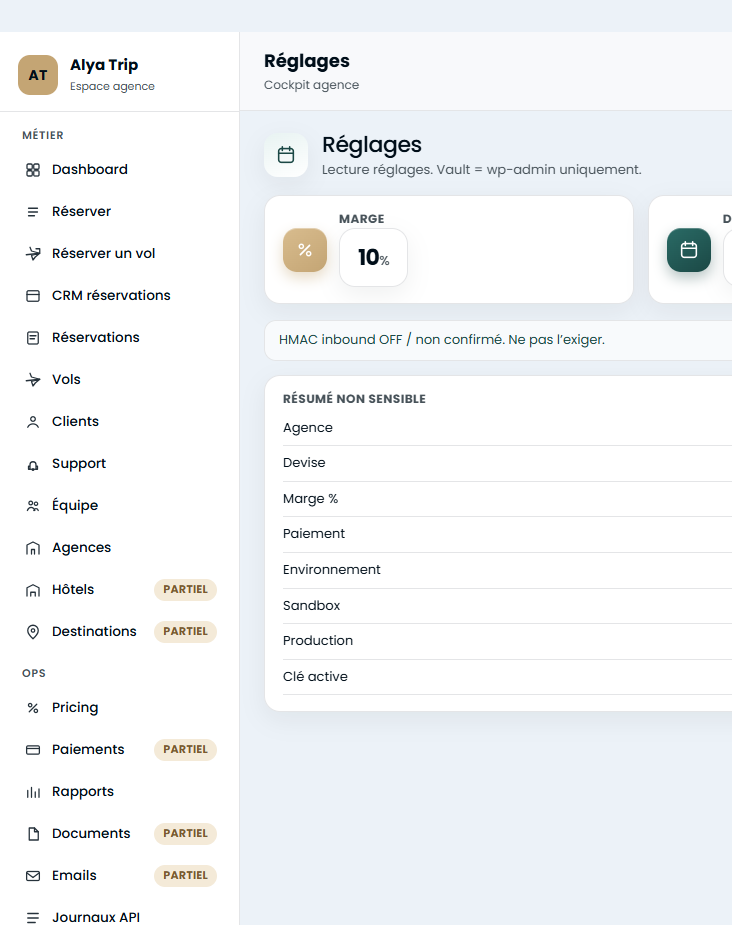Click the Production summary row
This screenshot has width=732, height=925.
click(x=507, y=641)
